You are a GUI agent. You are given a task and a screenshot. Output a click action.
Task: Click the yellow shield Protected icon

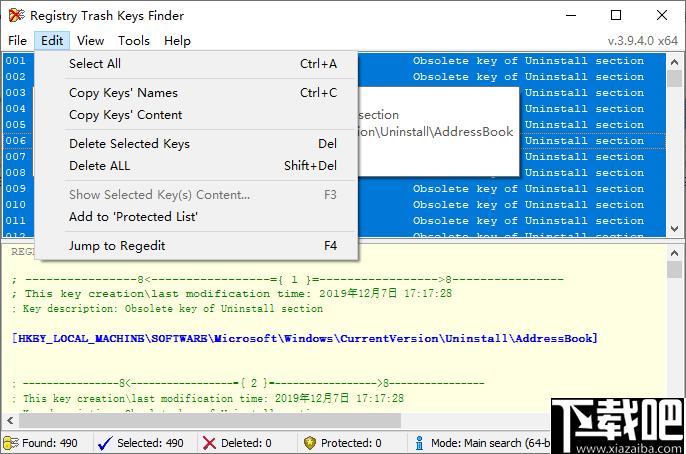[x=310, y=443]
